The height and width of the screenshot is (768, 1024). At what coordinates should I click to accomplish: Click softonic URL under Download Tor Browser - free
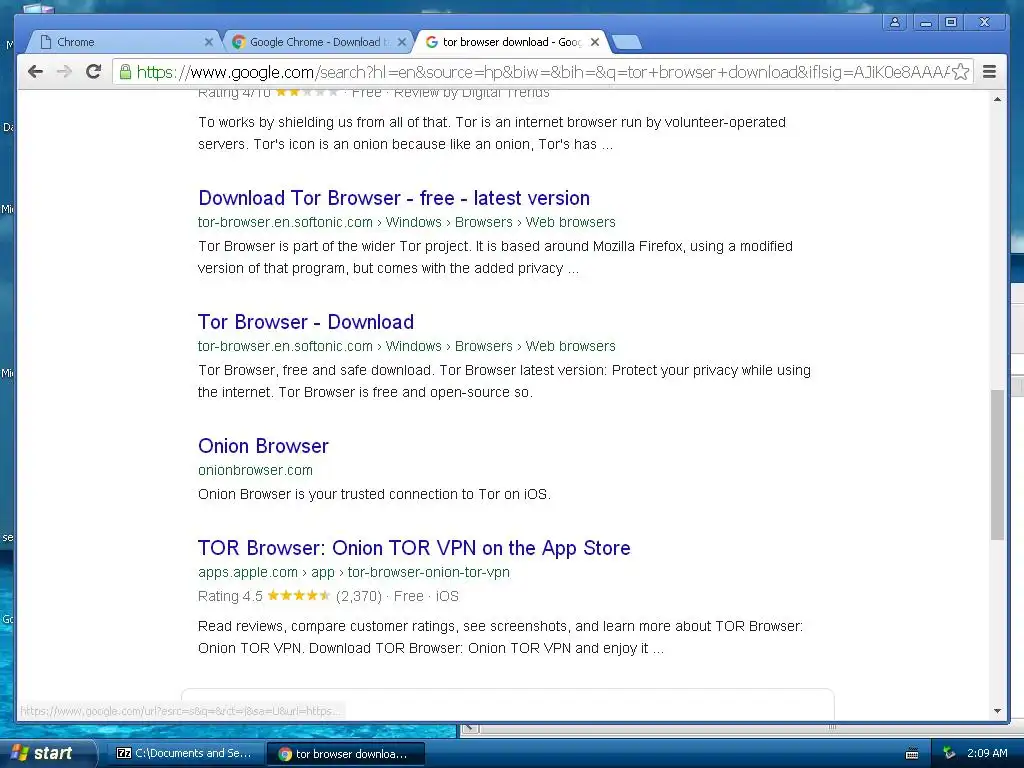(x=407, y=222)
